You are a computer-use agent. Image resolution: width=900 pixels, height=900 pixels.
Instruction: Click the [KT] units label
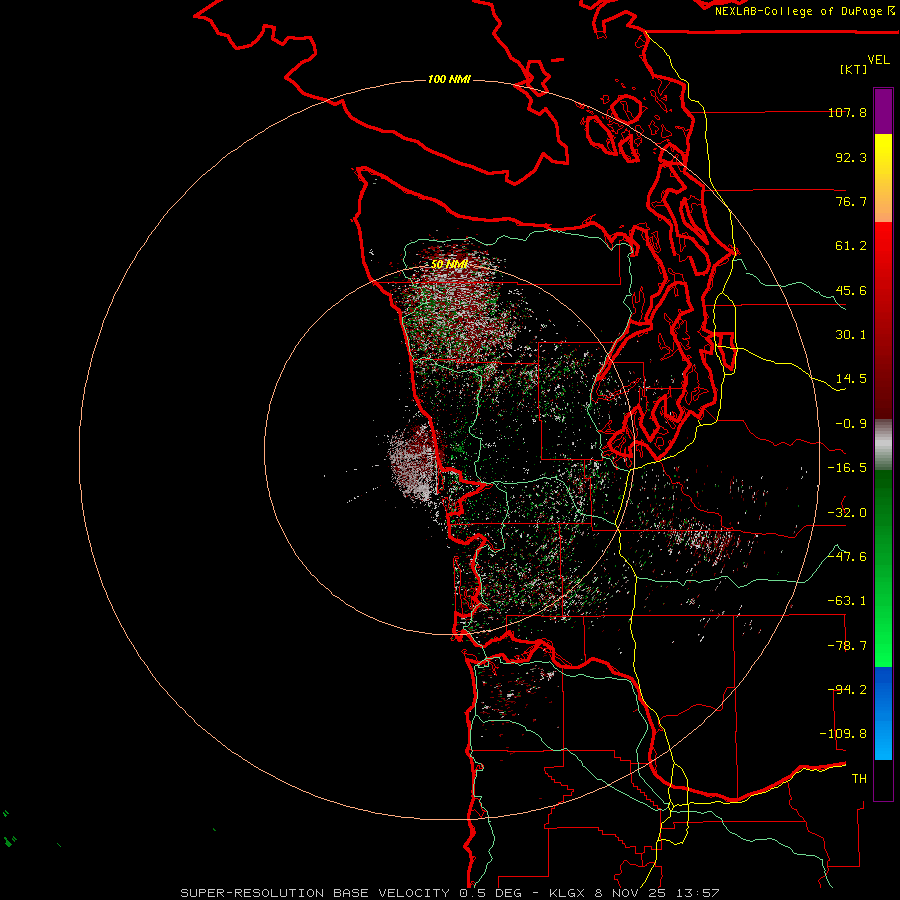point(854,69)
